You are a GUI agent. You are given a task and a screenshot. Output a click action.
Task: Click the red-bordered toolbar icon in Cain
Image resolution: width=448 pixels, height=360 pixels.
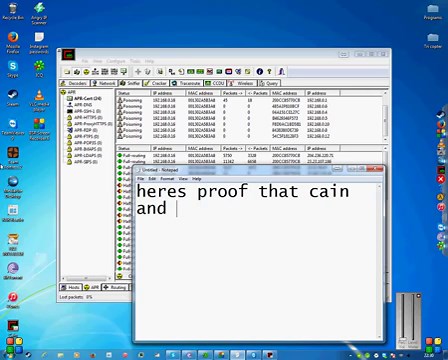coord(229,72)
